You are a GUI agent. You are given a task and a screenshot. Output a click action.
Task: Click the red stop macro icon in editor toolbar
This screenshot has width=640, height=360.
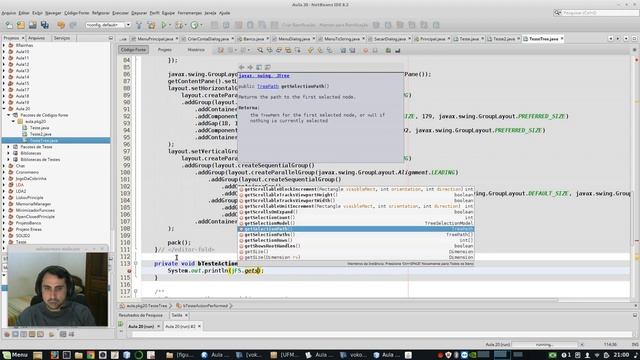point(365,50)
